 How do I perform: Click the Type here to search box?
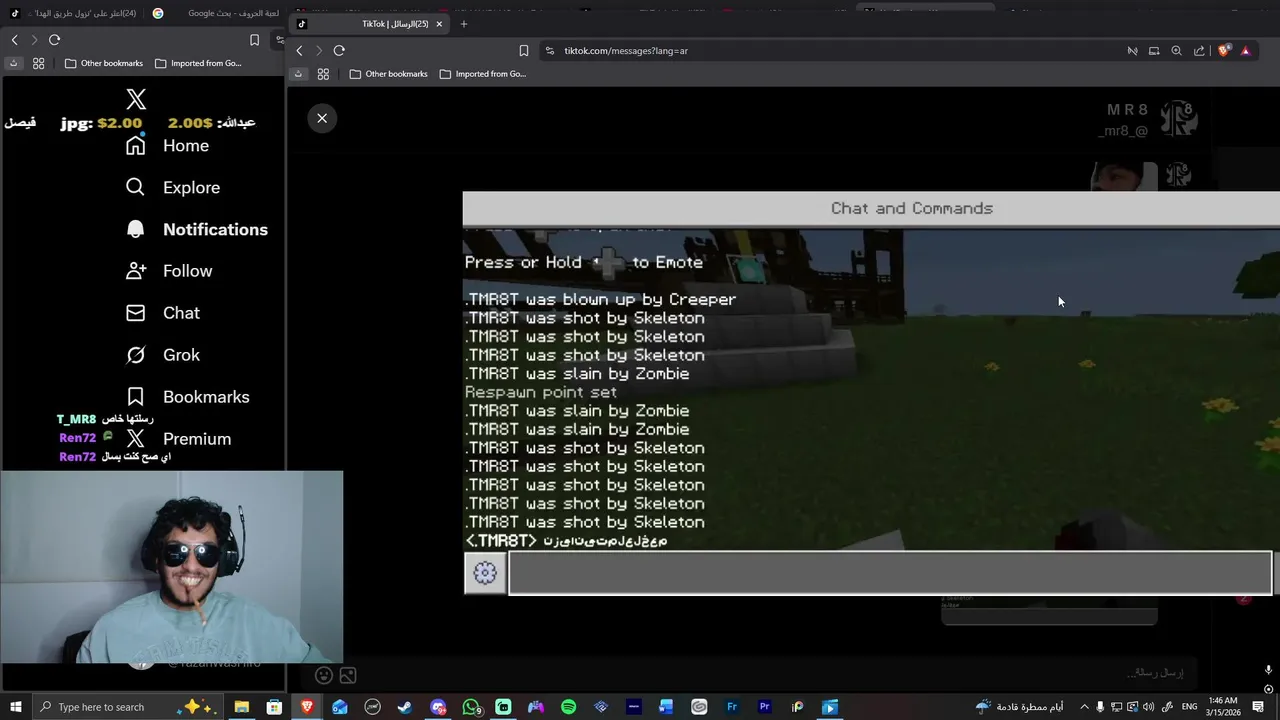tap(130, 707)
